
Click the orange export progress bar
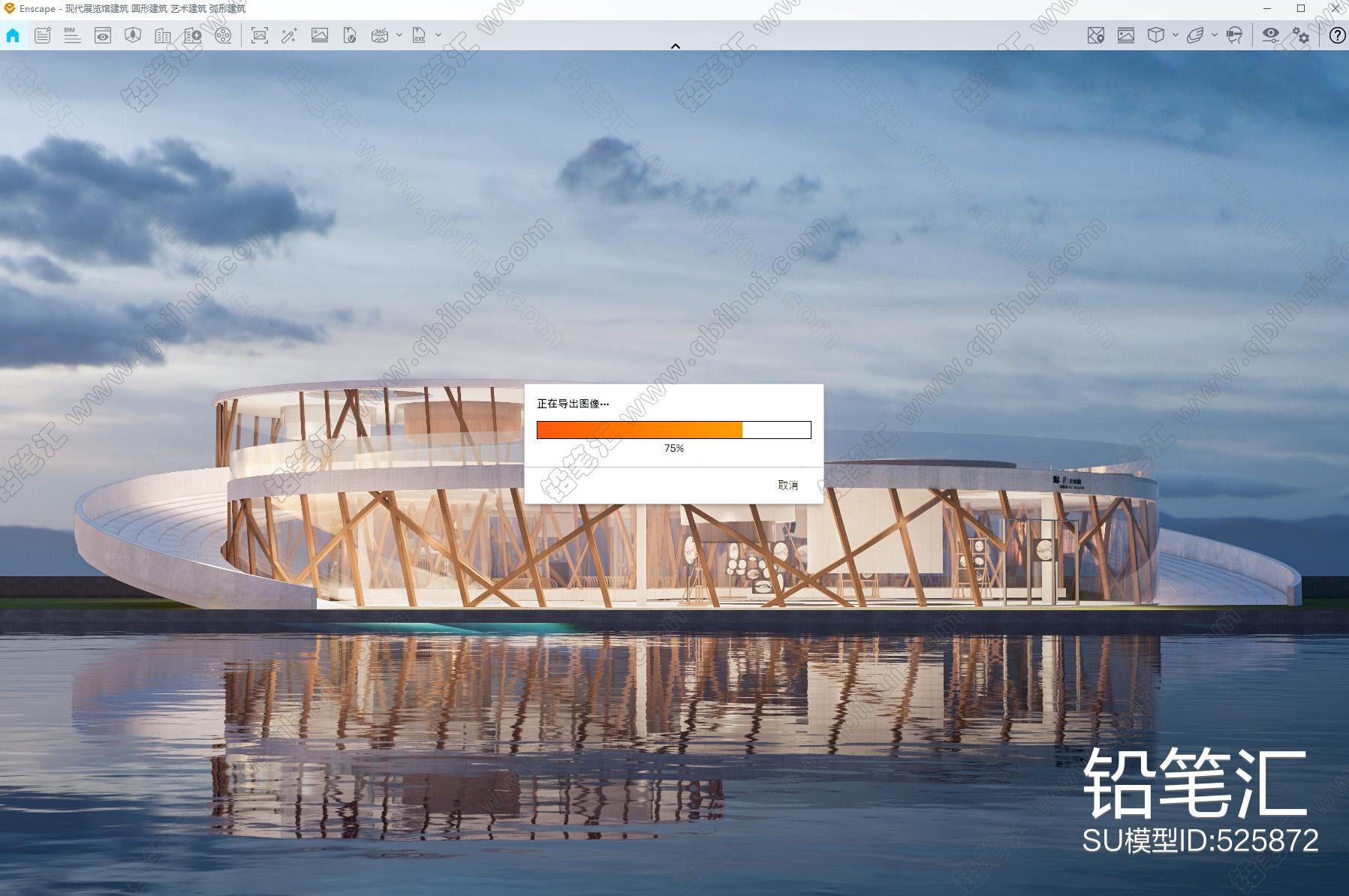click(674, 430)
